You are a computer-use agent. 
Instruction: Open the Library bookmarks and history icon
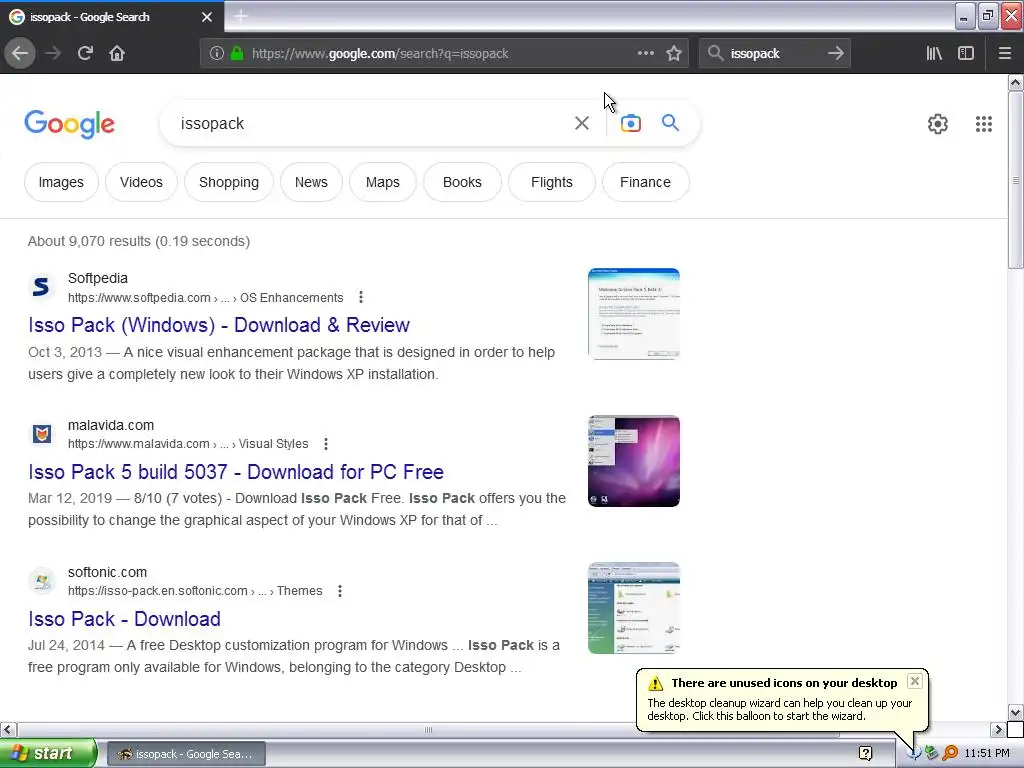pos(934,54)
